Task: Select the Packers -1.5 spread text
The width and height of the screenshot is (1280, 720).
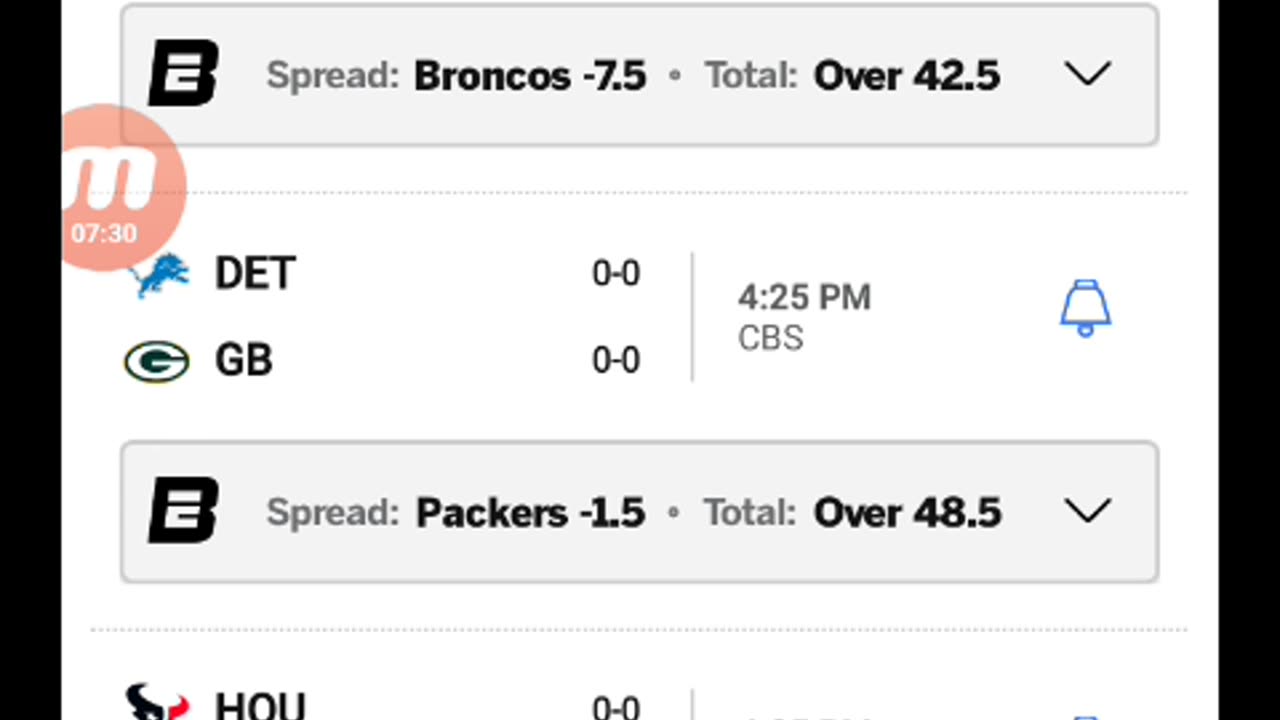Action: pyautogui.click(x=530, y=512)
